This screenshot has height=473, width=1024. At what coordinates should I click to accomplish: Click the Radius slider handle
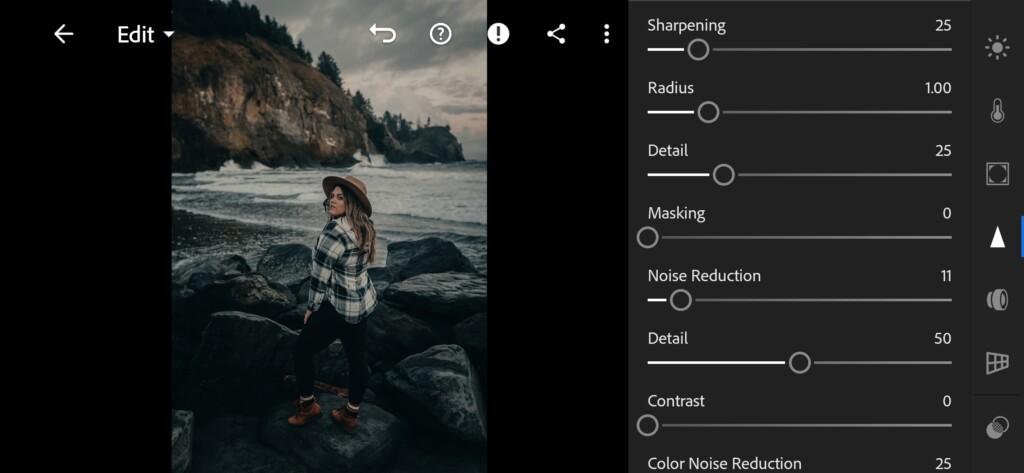pyautogui.click(x=708, y=112)
